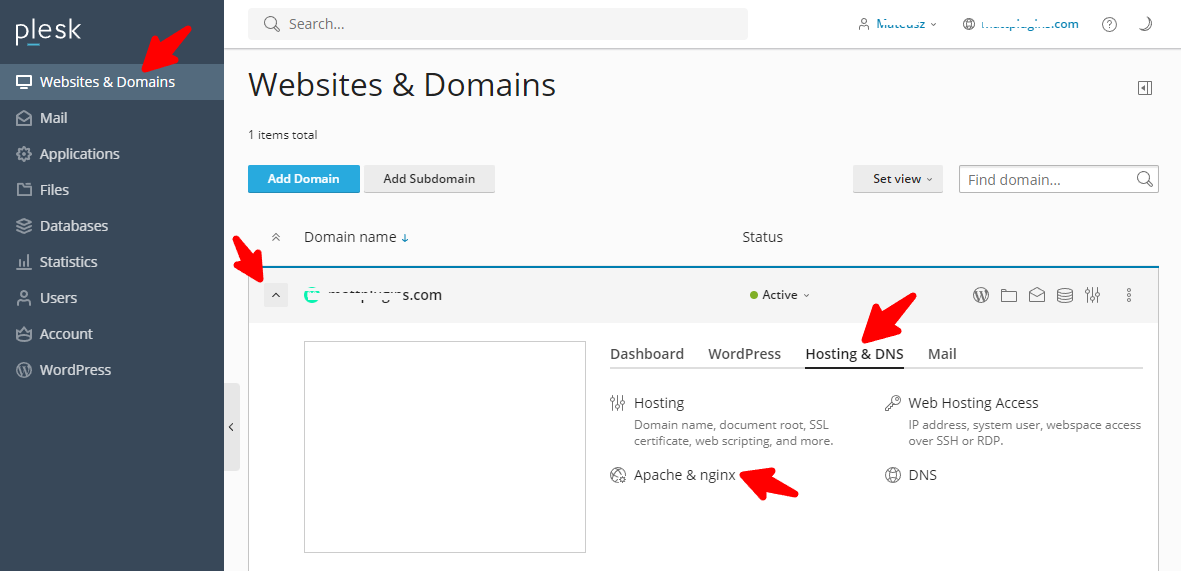Open Statistics in the sidebar
The height and width of the screenshot is (571, 1181).
tap(111, 262)
